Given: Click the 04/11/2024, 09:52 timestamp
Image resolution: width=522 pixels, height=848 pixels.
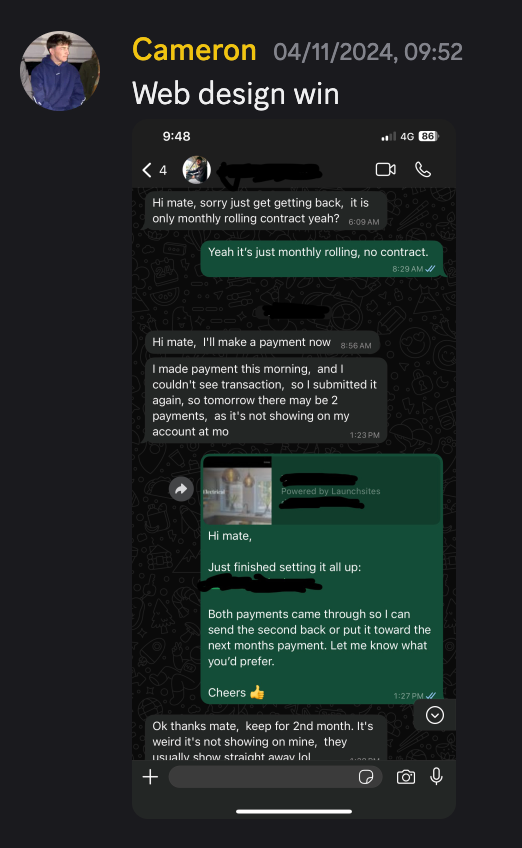Looking at the screenshot, I should (368, 52).
